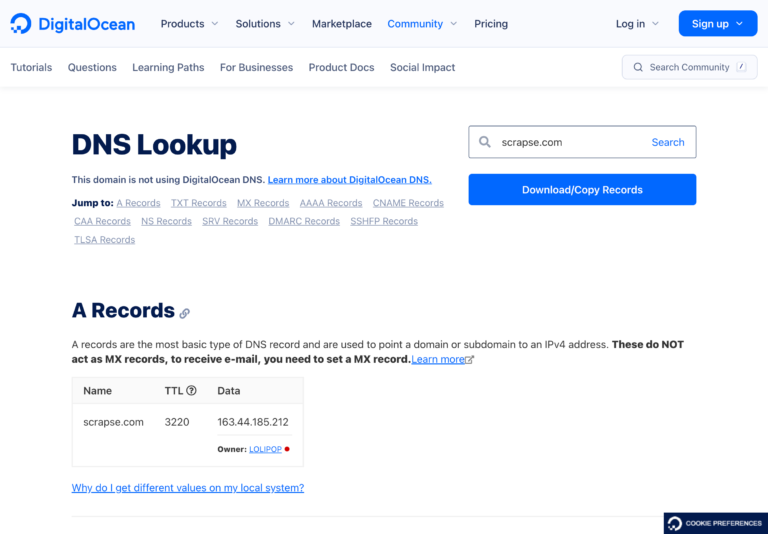Click the Search Community magnifier icon
This screenshot has height=534, width=768.
[637, 67]
